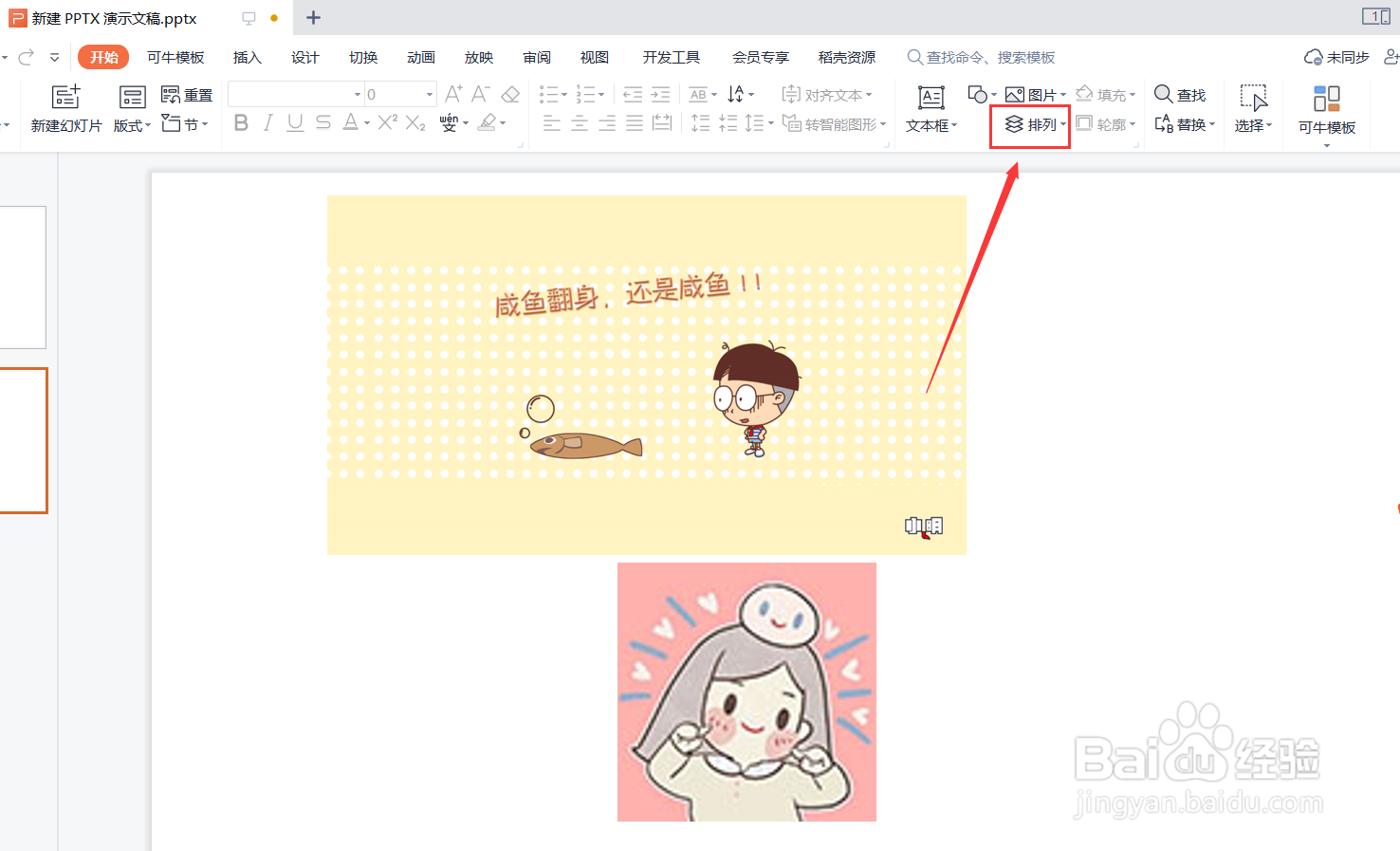Open the Replace (替换) dropdown
Image resolution: width=1400 pixels, height=851 pixels.
pyautogui.click(x=1185, y=124)
